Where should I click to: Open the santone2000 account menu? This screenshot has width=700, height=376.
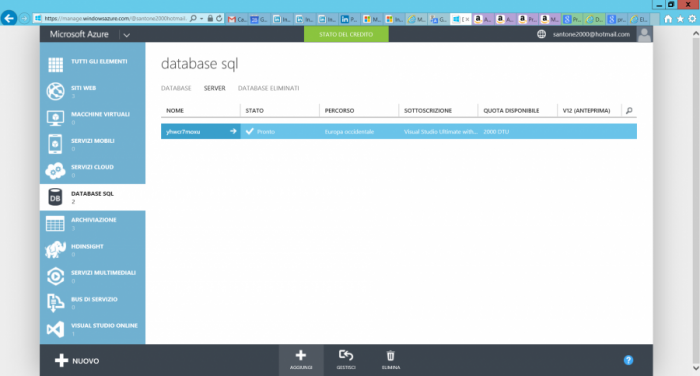[591, 34]
